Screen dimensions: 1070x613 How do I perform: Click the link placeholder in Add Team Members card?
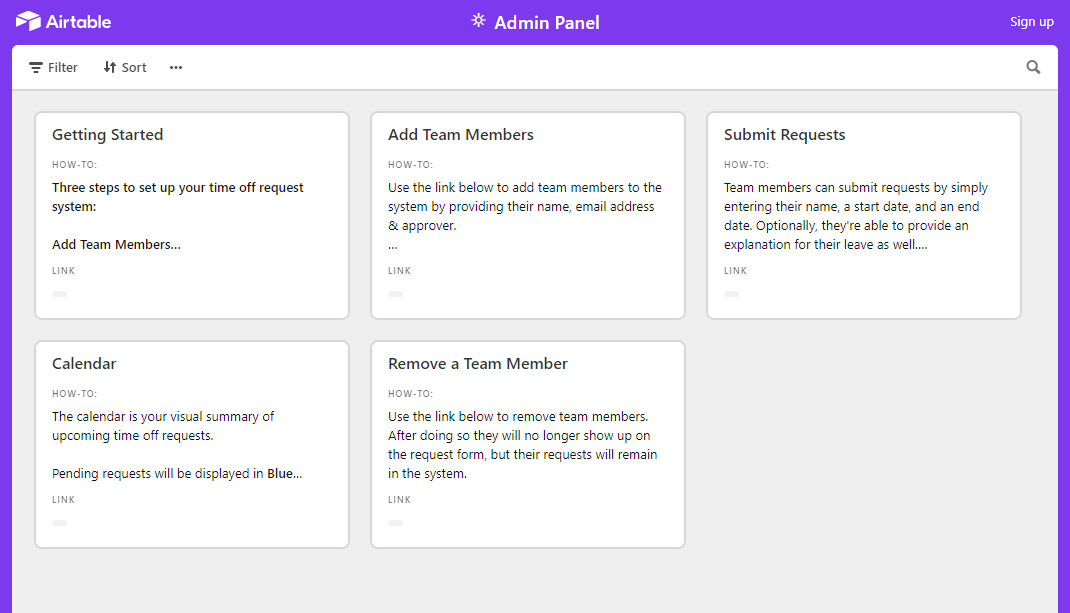[x=396, y=294]
